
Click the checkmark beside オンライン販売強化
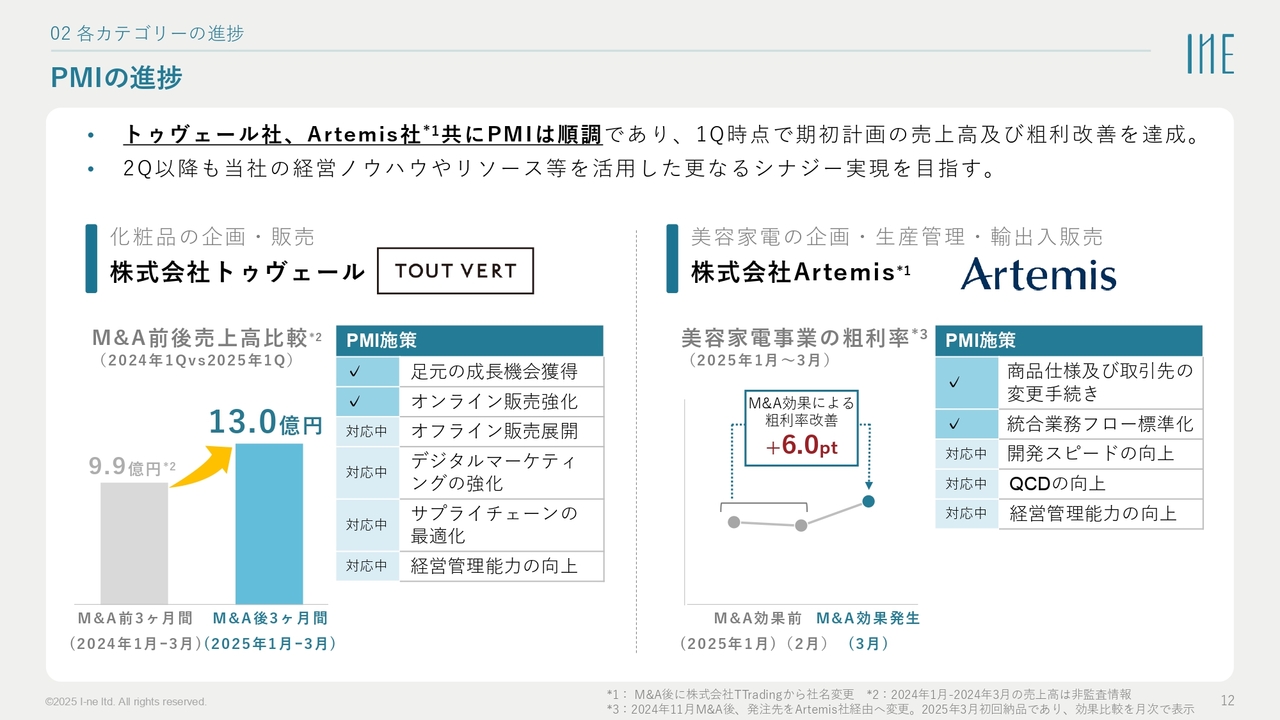pyautogui.click(x=355, y=402)
